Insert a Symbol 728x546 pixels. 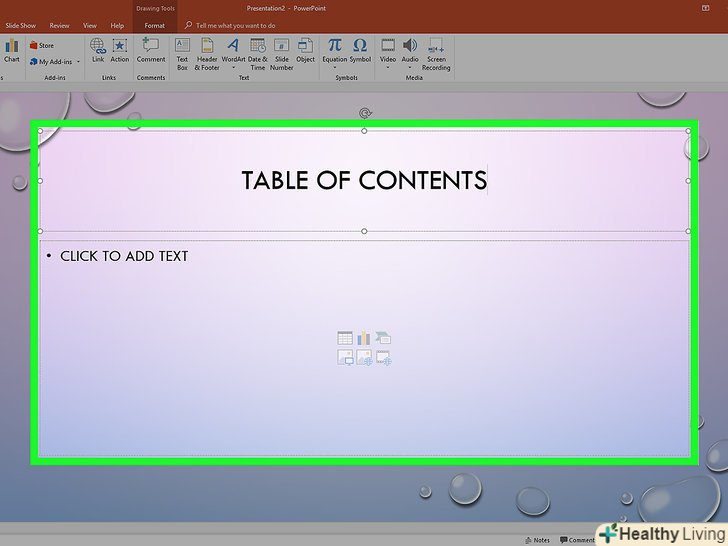coord(360,50)
